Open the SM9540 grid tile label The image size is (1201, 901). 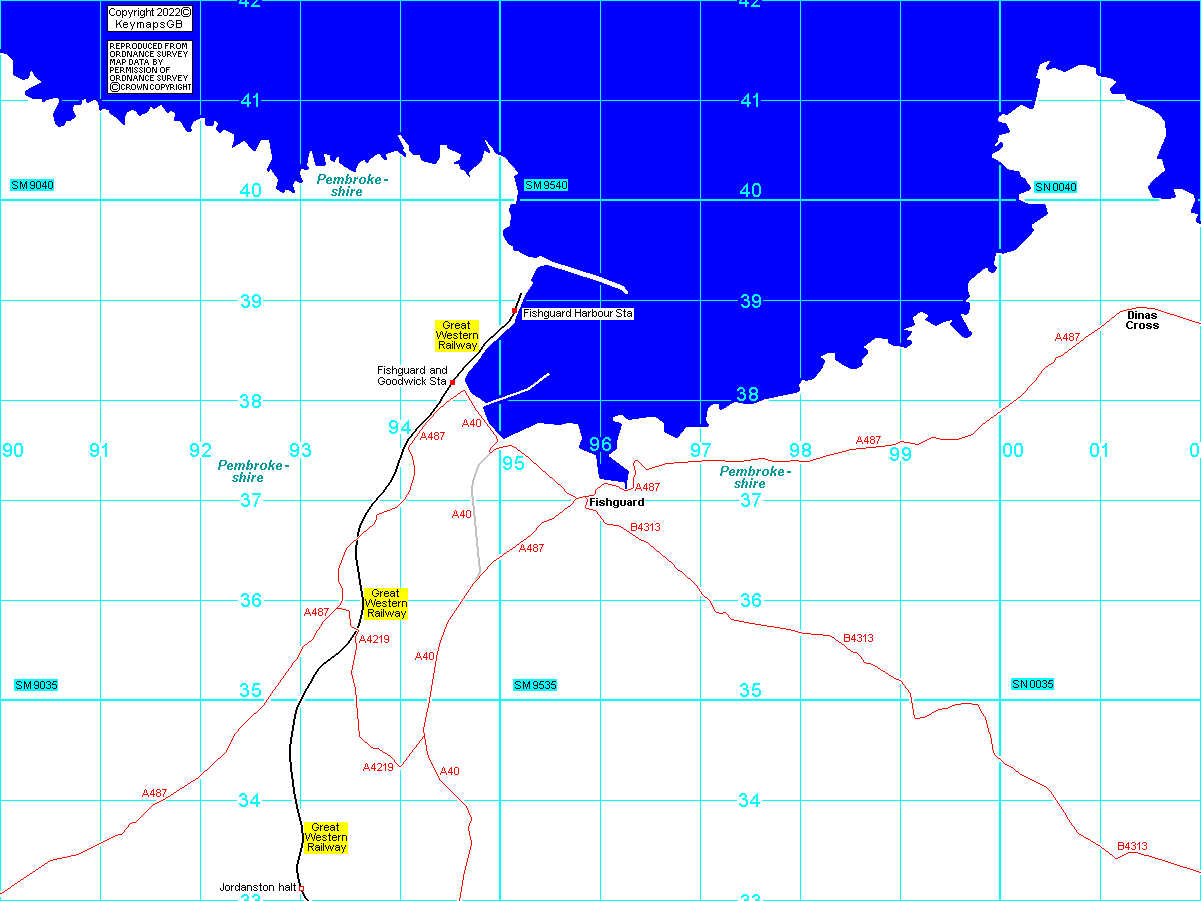pyautogui.click(x=546, y=185)
